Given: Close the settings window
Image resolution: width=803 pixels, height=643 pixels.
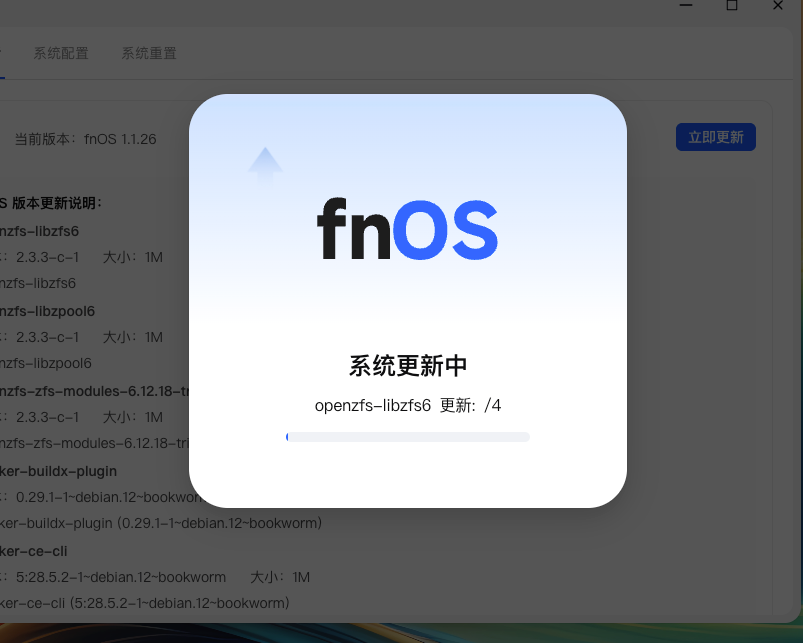Looking at the screenshot, I should click(777, 5).
